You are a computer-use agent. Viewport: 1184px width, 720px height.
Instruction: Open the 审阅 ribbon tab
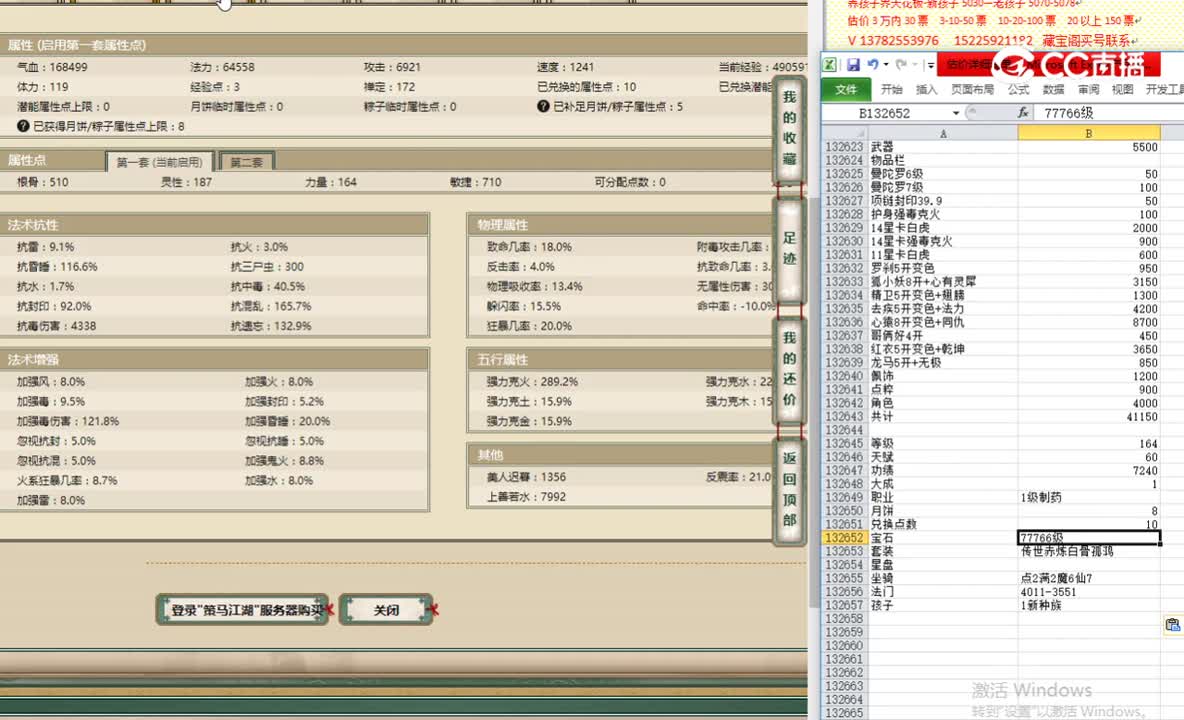click(x=1088, y=89)
